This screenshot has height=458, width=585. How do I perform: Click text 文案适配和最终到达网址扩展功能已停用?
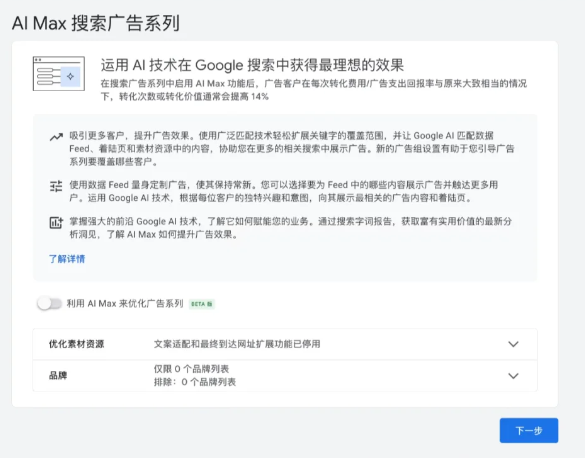[237, 344]
